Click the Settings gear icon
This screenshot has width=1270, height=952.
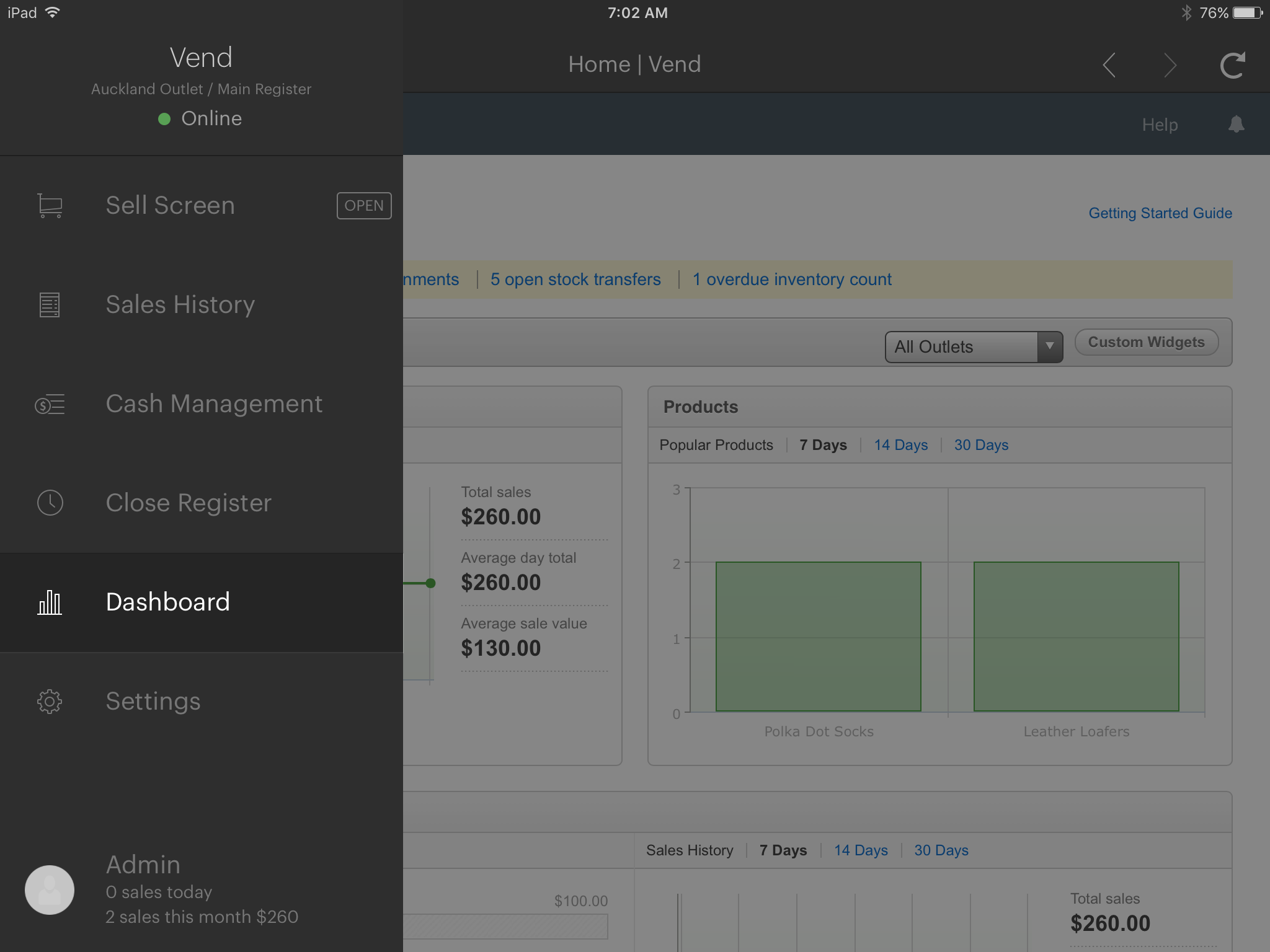[50, 702]
